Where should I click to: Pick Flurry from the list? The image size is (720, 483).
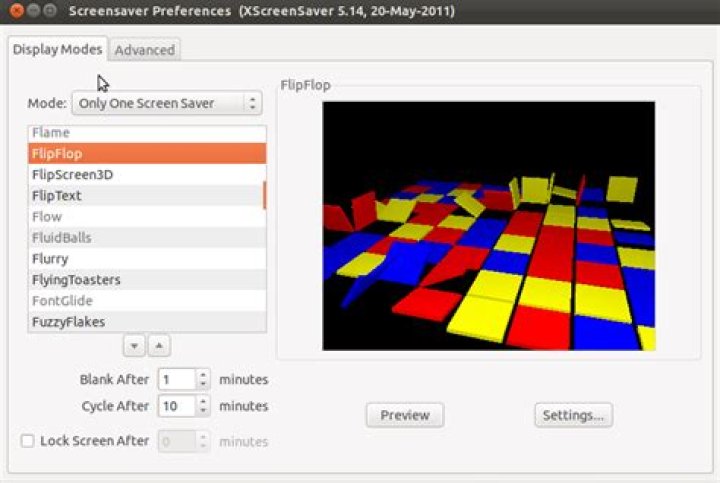pyautogui.click(x=147, y=259)
